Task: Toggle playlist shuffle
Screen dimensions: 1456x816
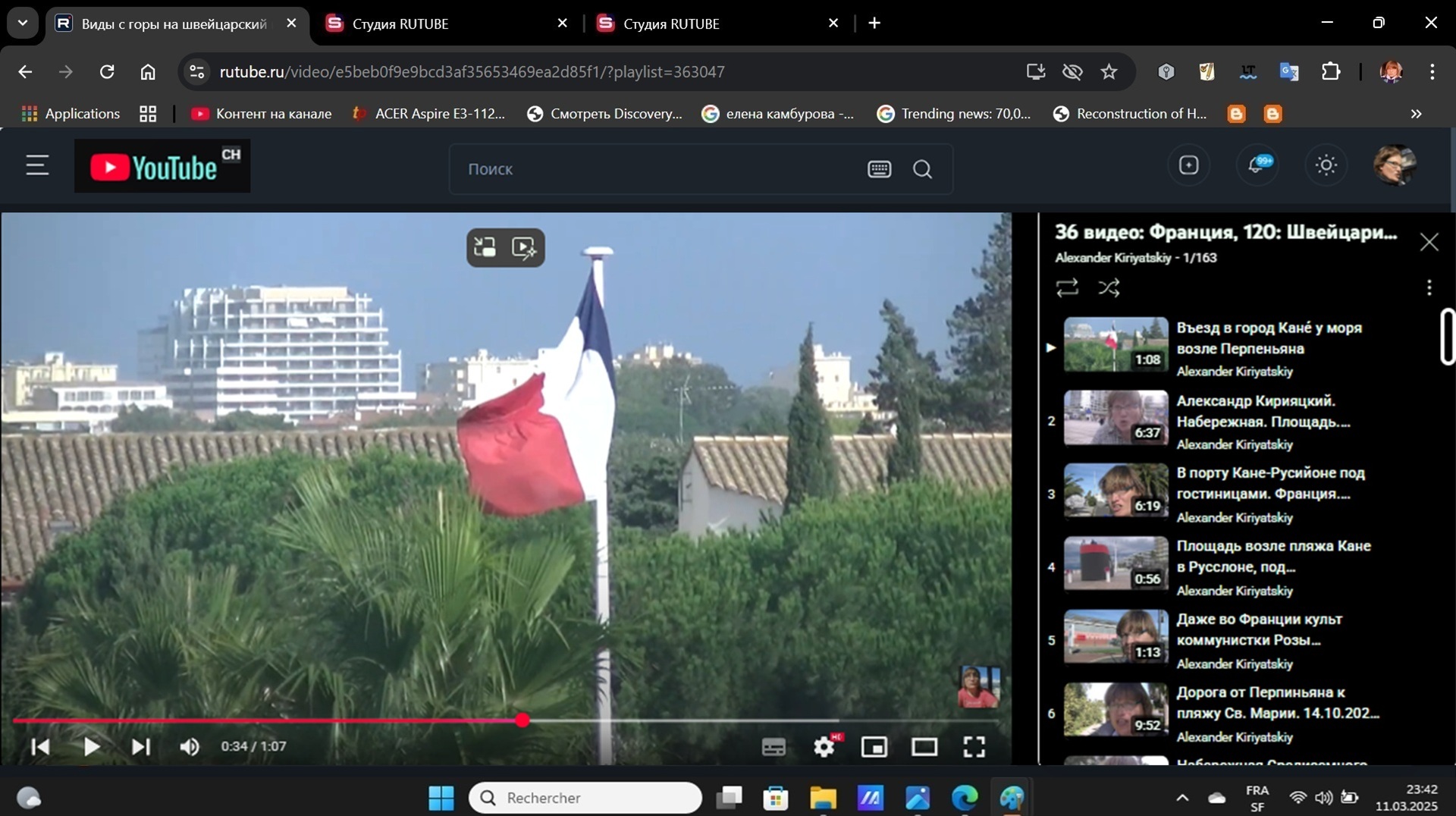Action: click(1109, 287)
